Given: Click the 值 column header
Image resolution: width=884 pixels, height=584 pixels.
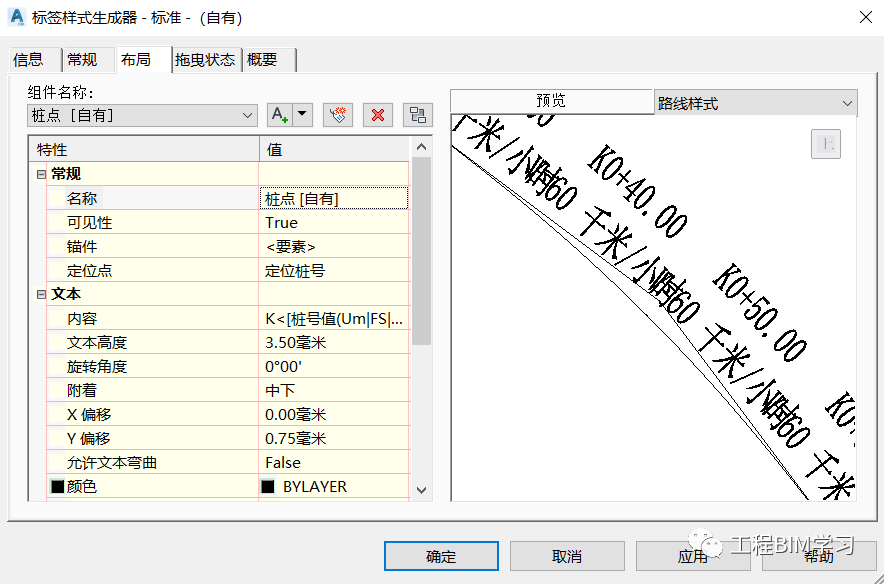Looking at the screenshot, I should (334, 149).
